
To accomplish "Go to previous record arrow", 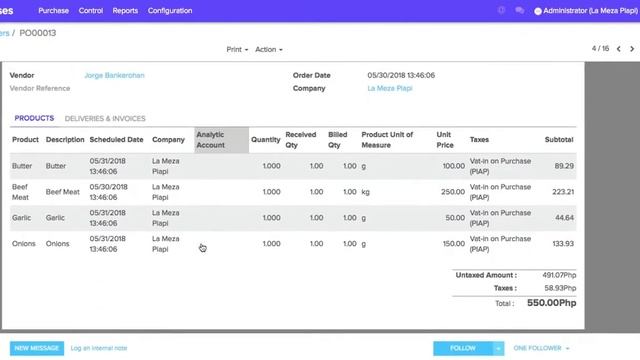I will coord(619,49).
